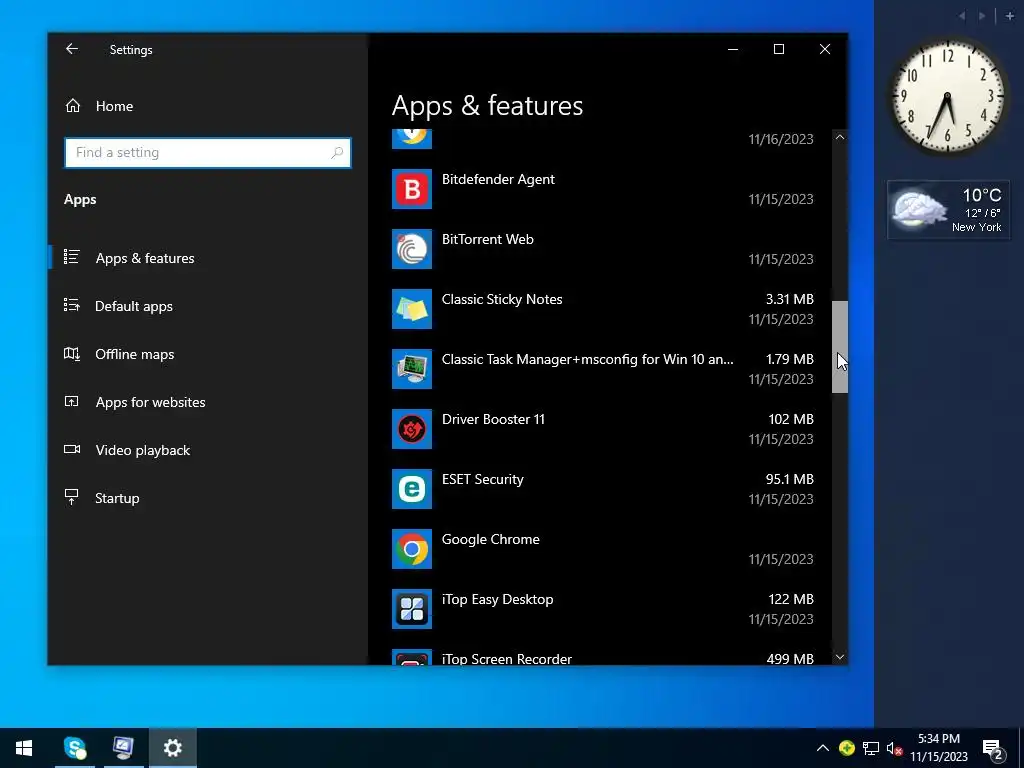
Task: Click the Find a setting search box
Action: point(208,153)
